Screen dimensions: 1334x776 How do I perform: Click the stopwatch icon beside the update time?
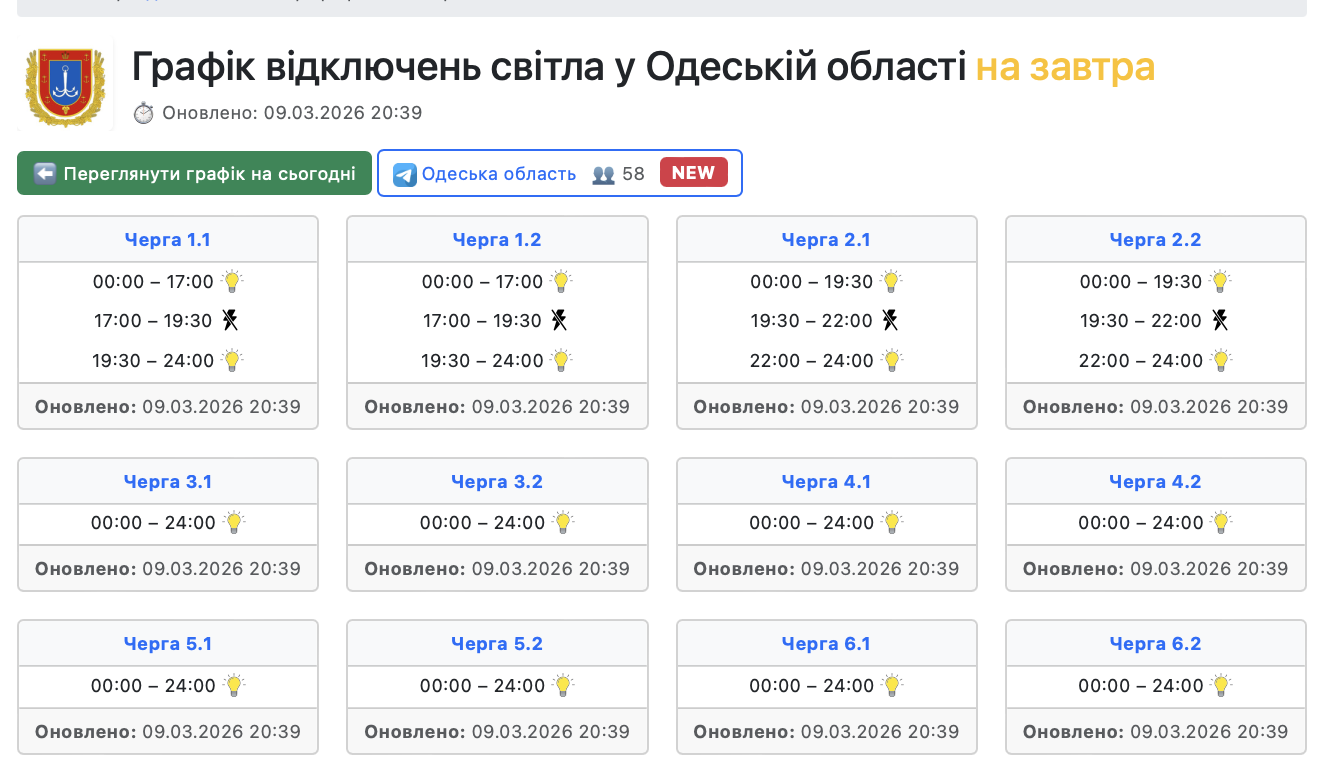click(144, 113)
